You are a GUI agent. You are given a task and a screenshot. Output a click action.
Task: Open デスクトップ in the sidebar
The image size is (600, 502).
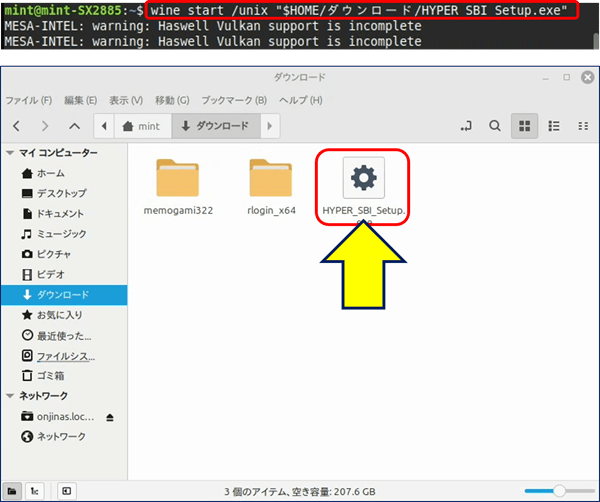64,194
